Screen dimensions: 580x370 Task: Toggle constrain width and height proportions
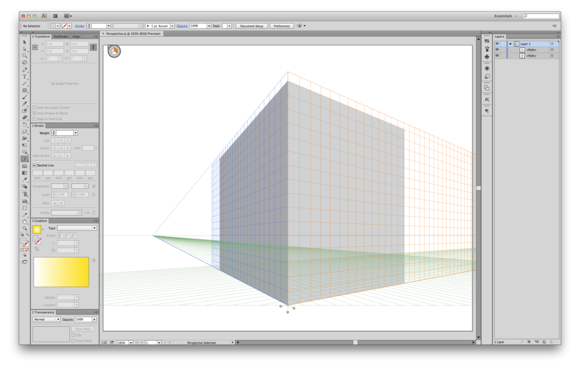[93, 47]
